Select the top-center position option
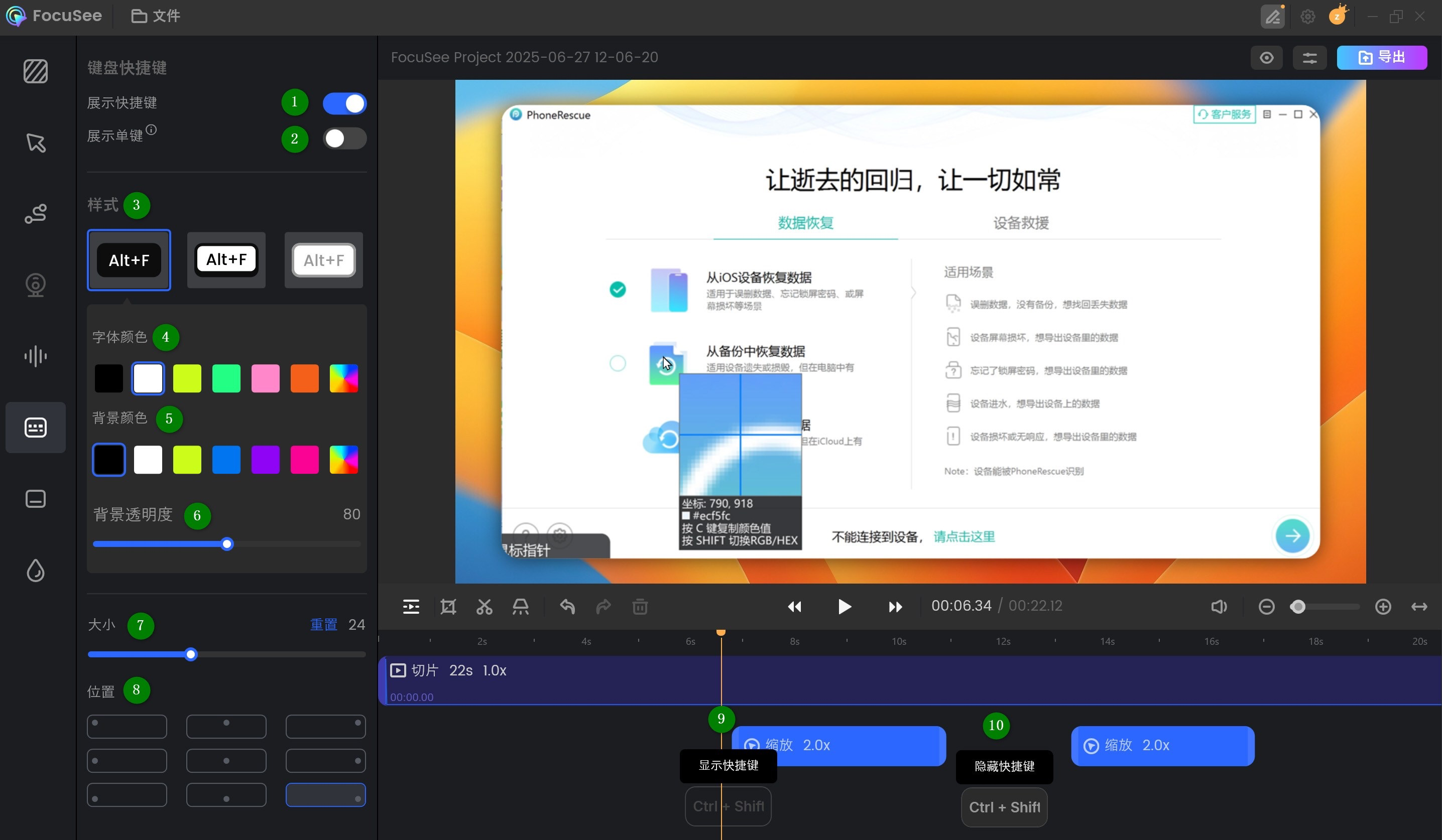 [226, 726]
